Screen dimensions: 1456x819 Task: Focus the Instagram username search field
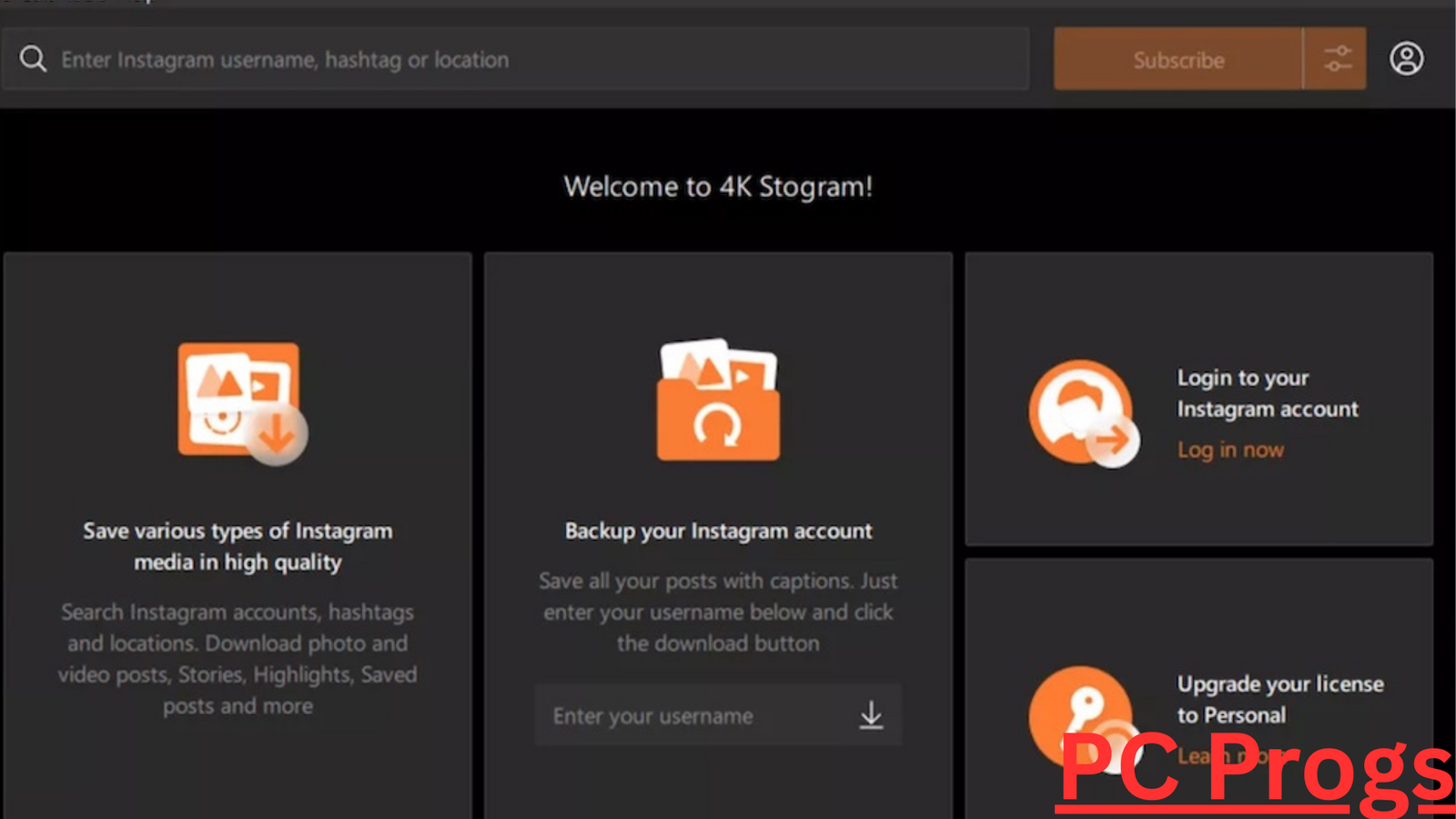(516, 59)
